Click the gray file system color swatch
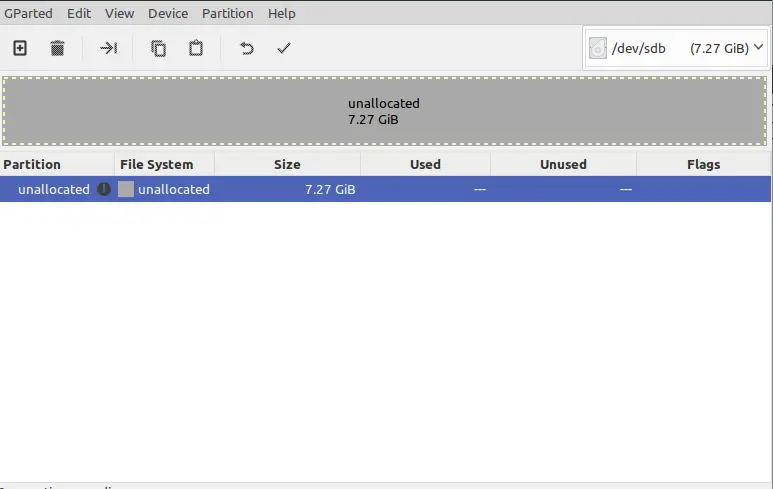Image resolution: width=773 pixels, height=489 pixels. pos(126,189)
